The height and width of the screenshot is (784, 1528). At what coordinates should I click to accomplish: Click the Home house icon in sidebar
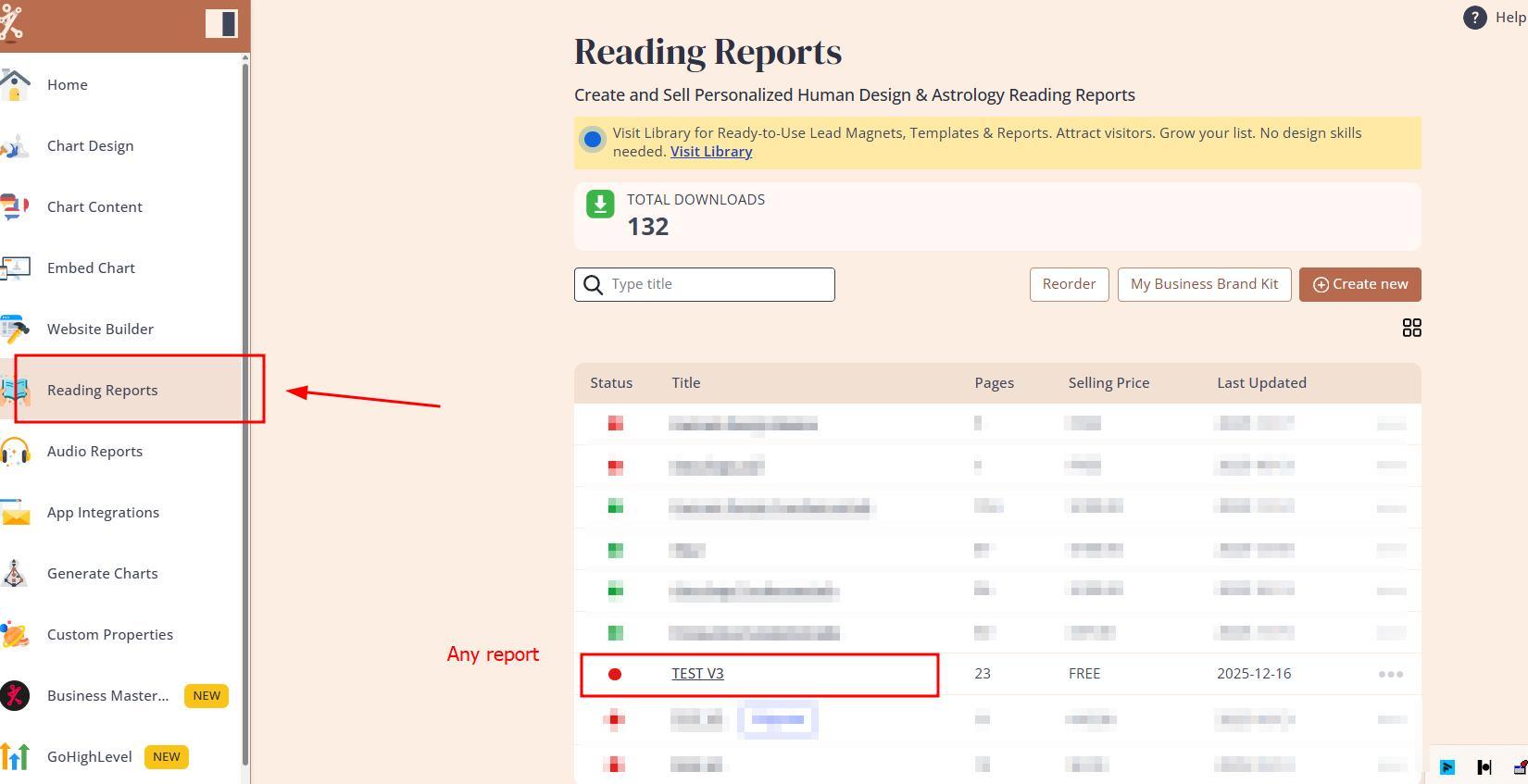click(15, 84)
